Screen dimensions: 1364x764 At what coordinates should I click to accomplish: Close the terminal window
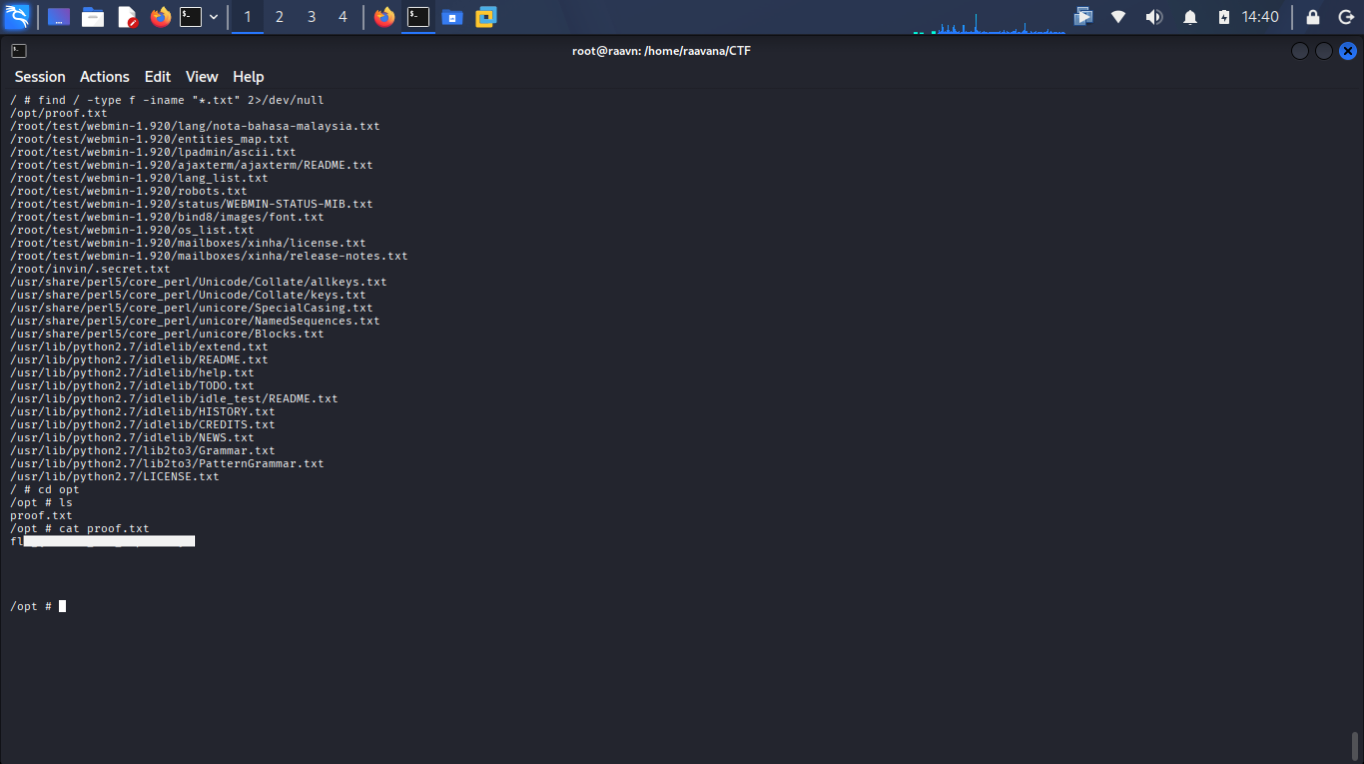pos(1348,51)
